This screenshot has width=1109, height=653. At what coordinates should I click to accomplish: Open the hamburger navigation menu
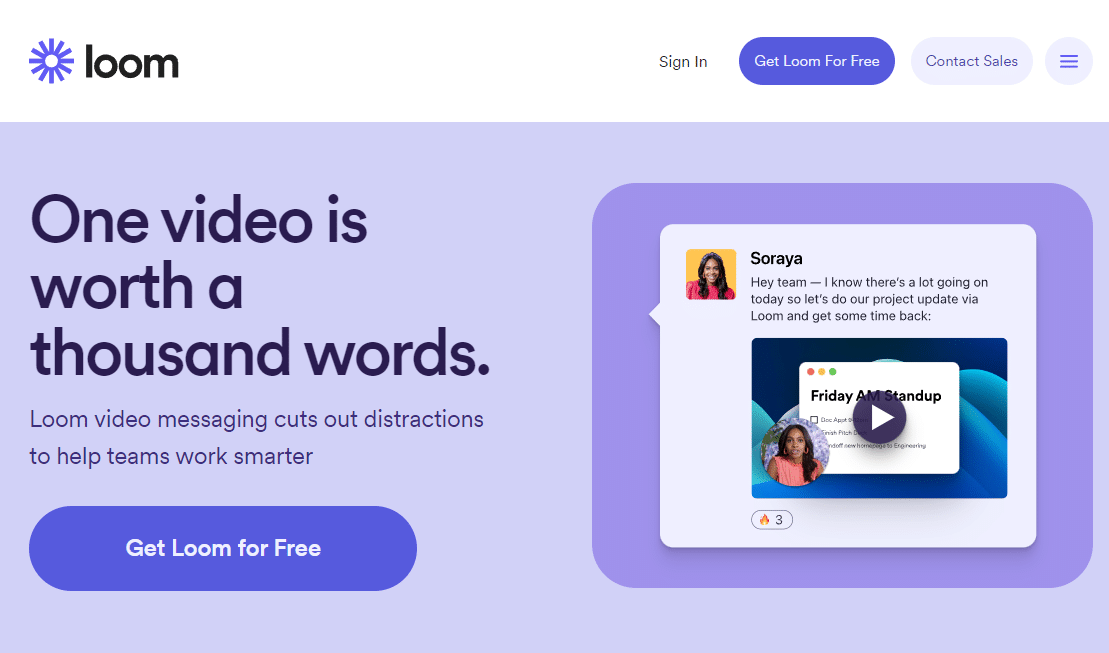tap(1068, 61)
